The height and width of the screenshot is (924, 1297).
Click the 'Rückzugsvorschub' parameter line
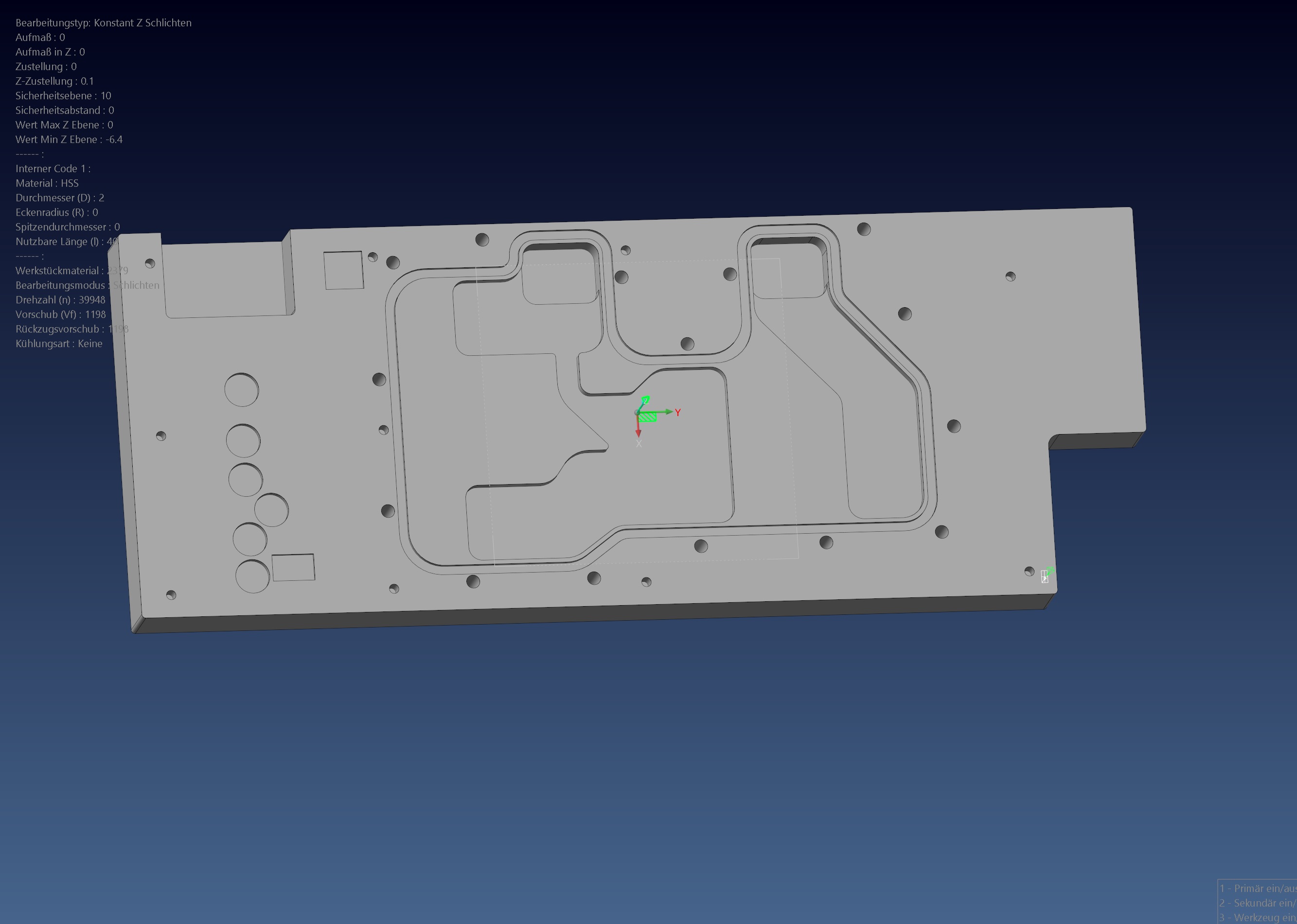[71, 329]
